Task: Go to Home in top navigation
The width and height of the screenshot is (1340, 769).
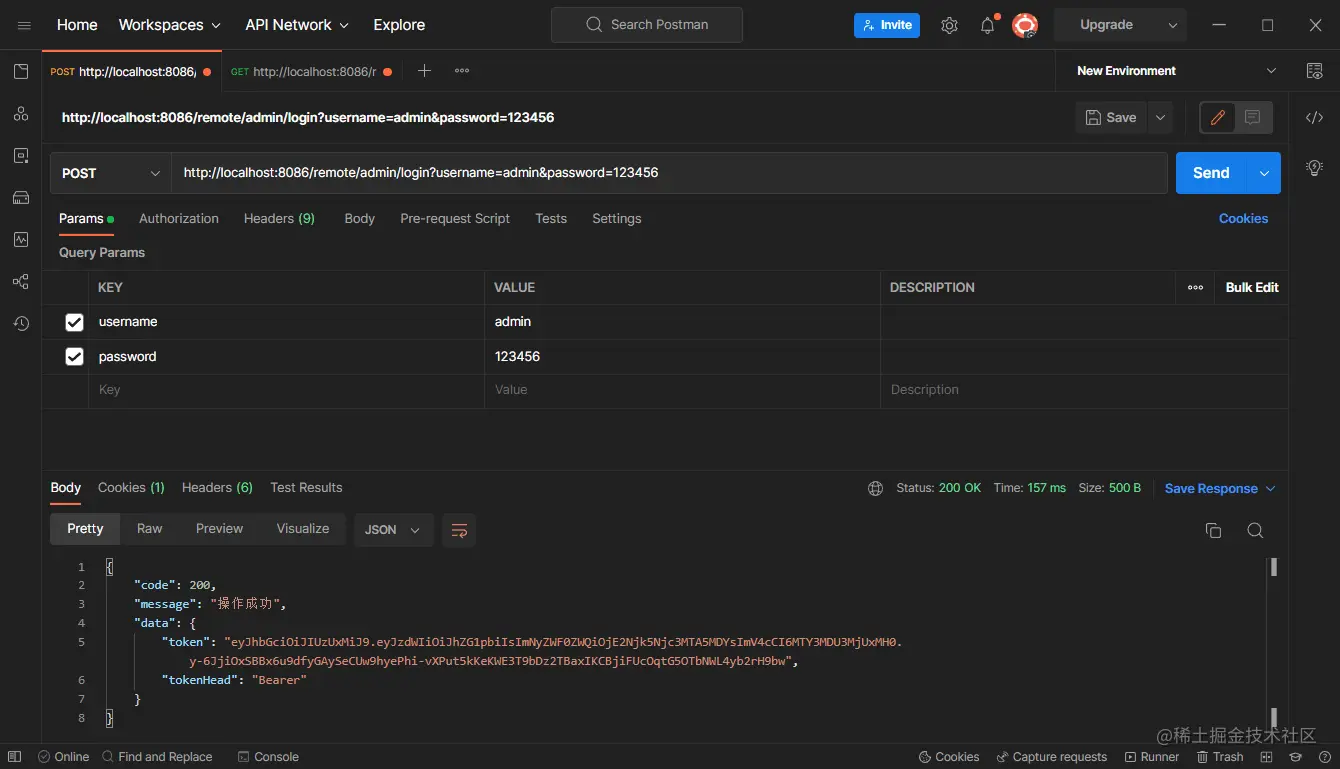Action: (77, 25)
